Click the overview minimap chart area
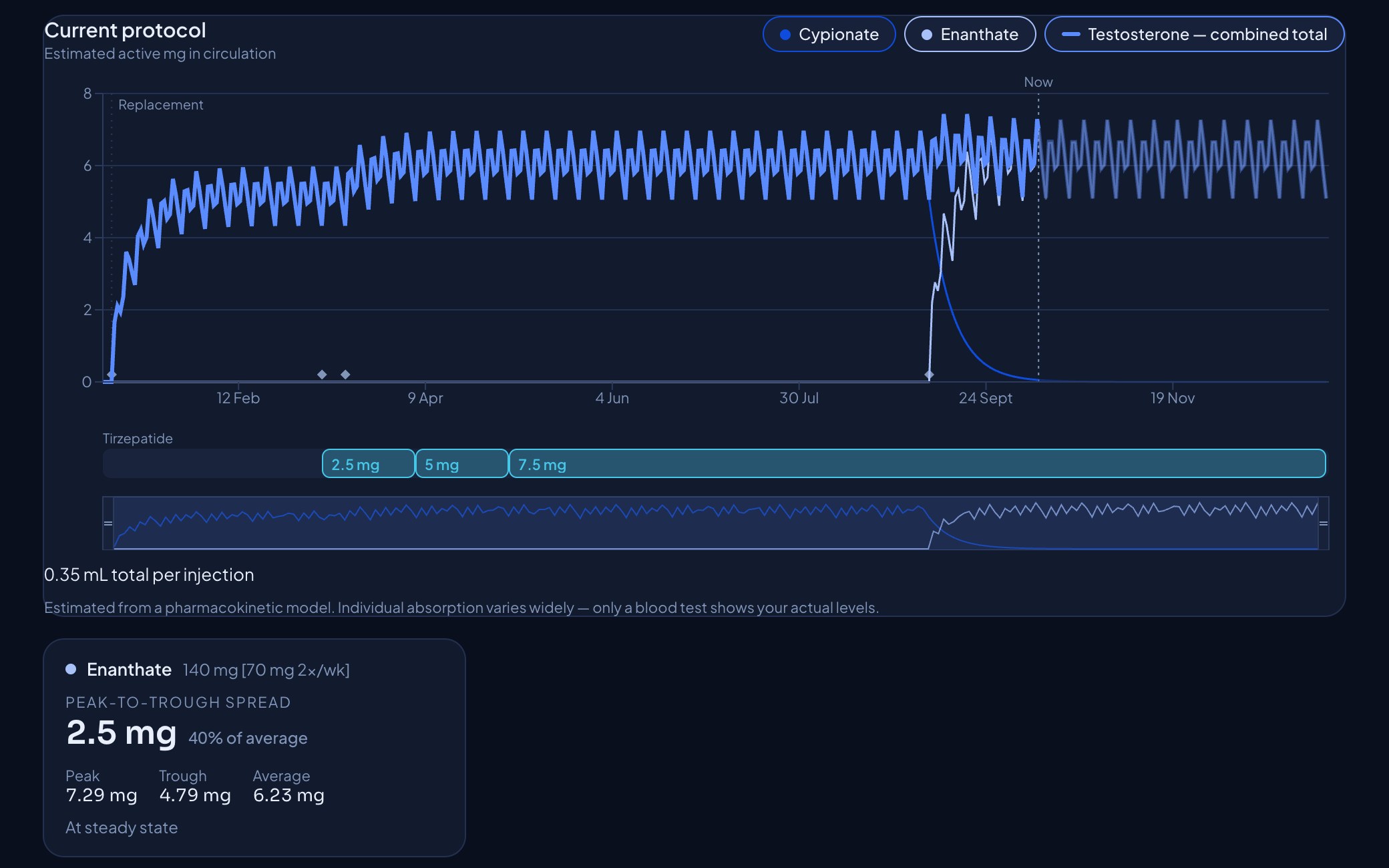Viewport: 1389px width, 868px height. pos(716,523)
